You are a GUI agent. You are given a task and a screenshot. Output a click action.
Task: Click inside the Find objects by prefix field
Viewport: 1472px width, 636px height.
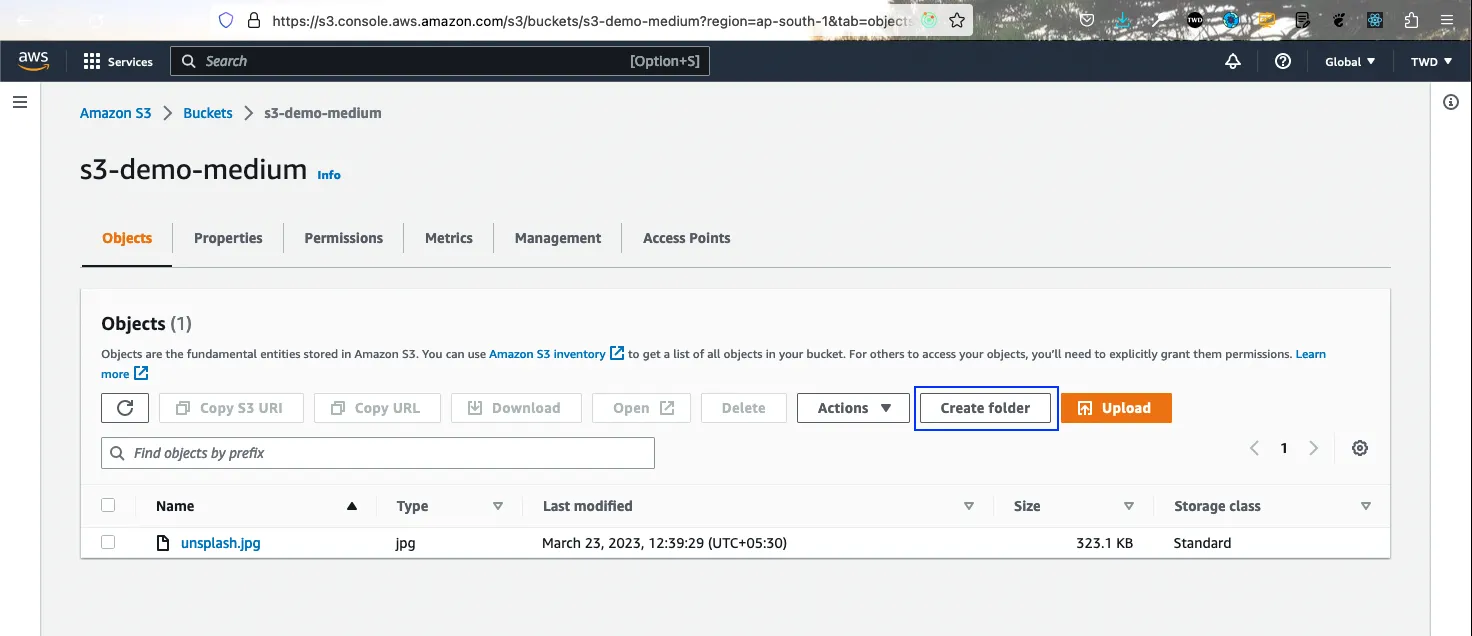tap(378, 453)
